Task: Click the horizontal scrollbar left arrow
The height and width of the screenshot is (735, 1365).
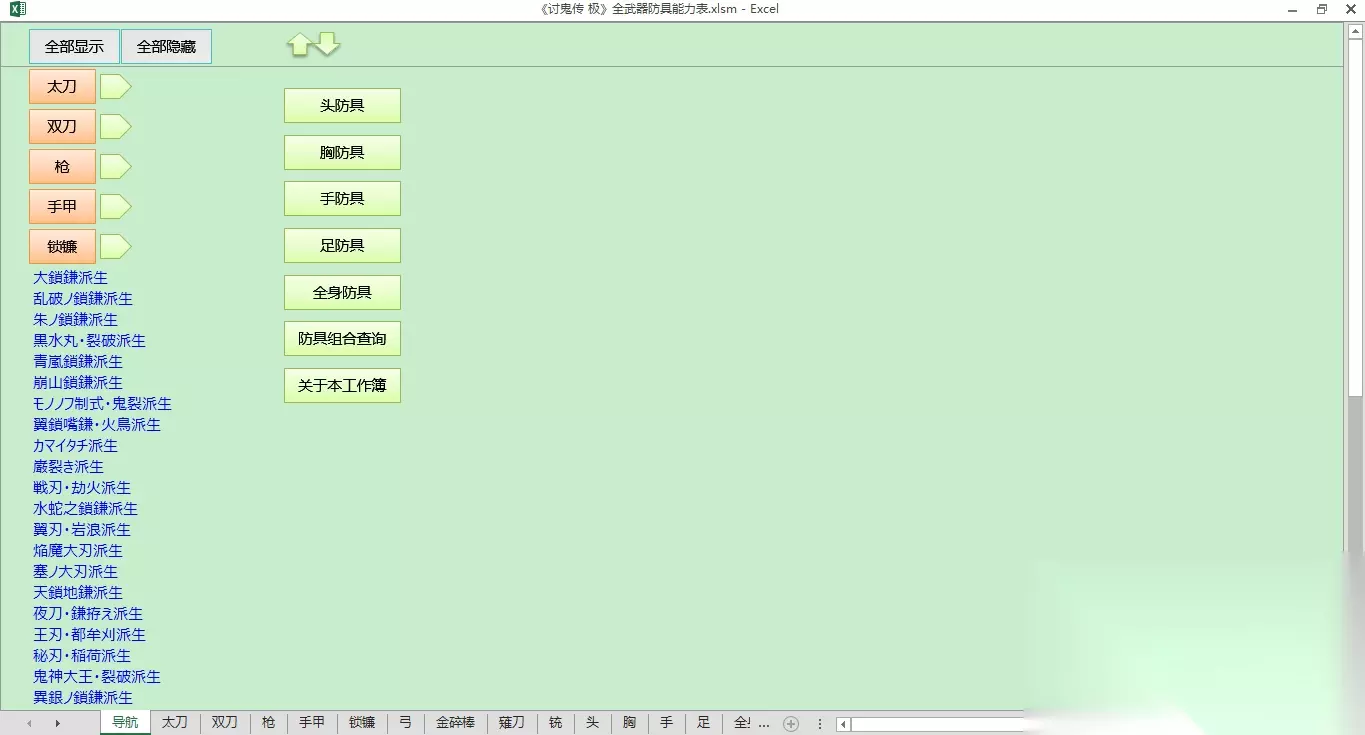Action: pos(844,724)
